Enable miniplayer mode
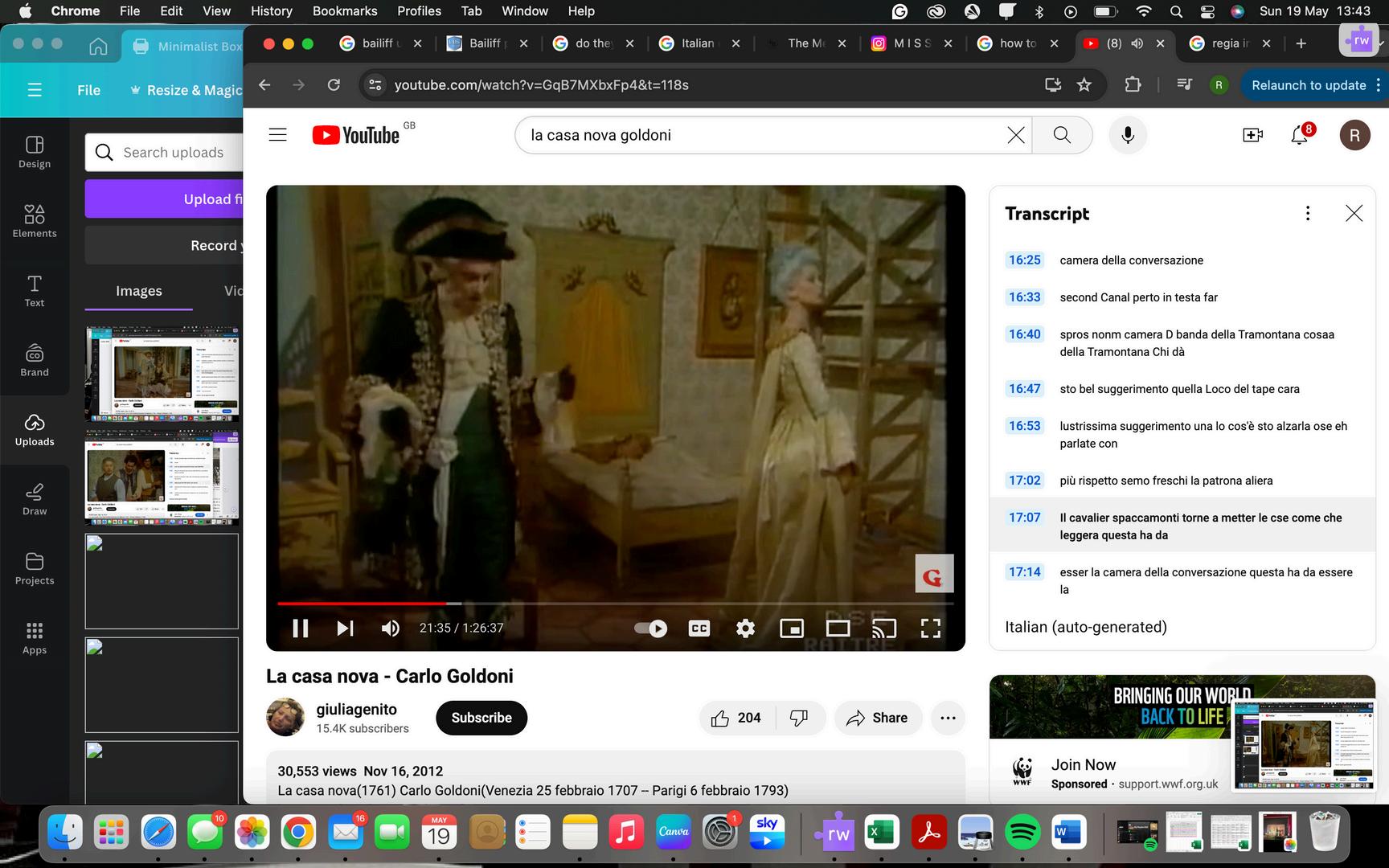The image size is (1389, 868). click(792, 628)
